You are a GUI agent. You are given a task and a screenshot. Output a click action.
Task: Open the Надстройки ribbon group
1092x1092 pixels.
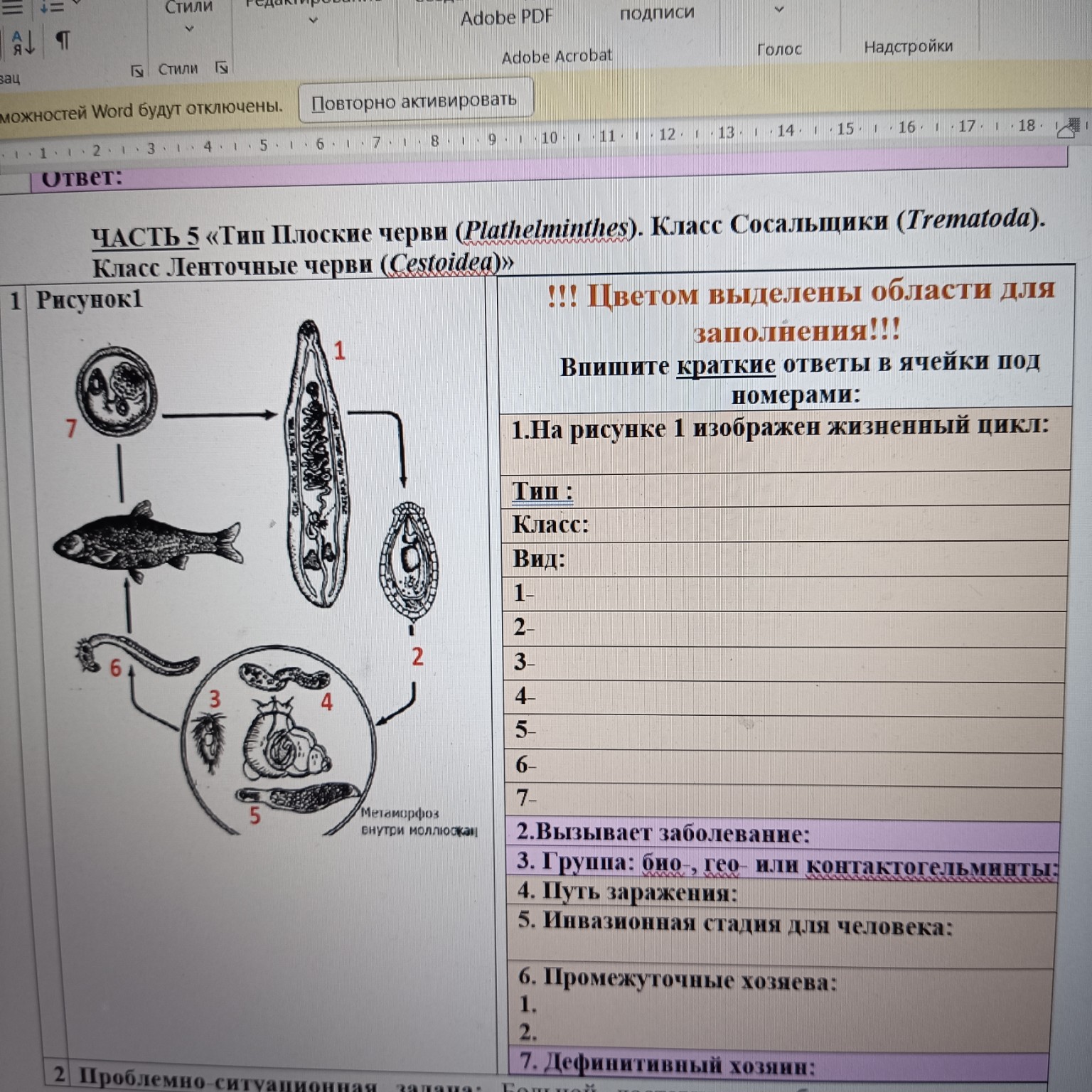click(910, 48)
